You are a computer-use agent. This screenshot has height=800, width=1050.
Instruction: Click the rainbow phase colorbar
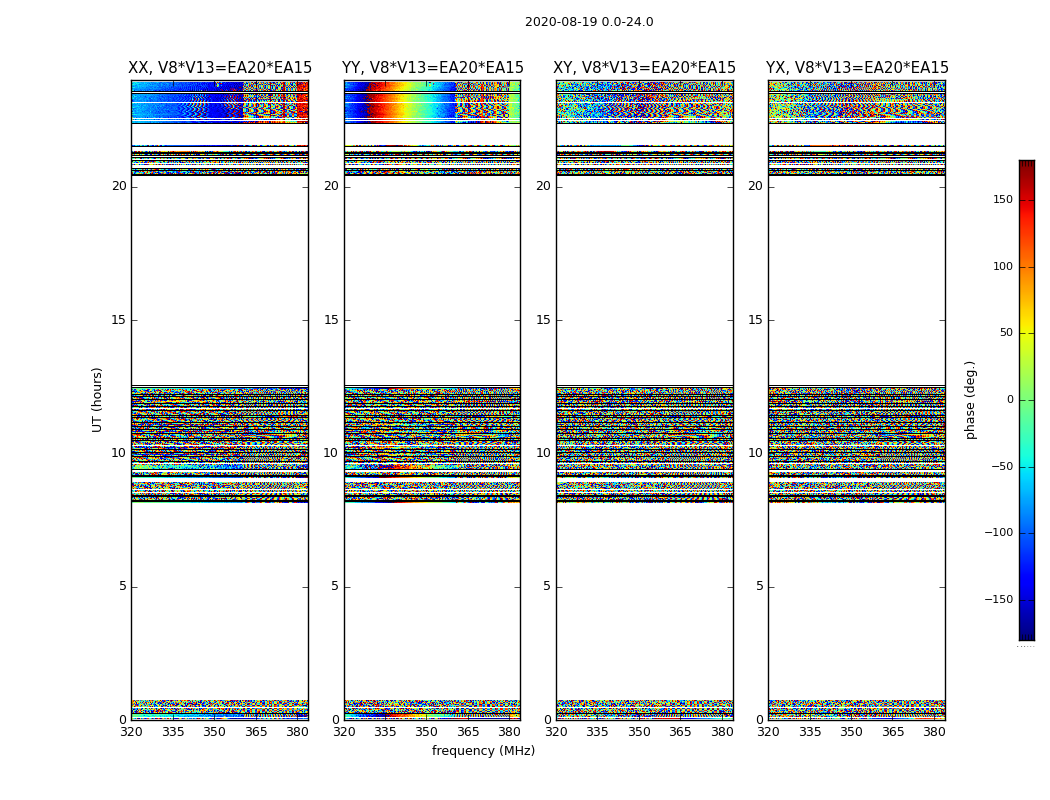click(1027, 400)
